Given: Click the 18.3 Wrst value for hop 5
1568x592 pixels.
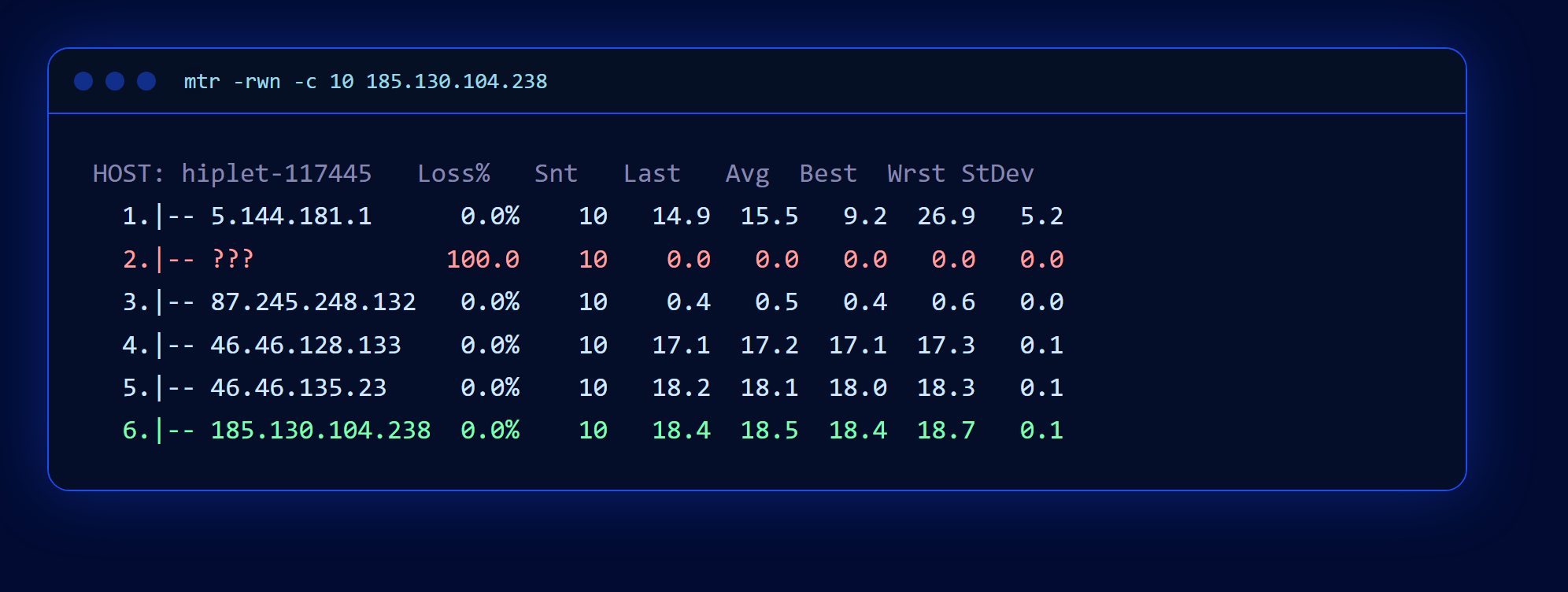Looking at the screenshot, I should point(946,387).
